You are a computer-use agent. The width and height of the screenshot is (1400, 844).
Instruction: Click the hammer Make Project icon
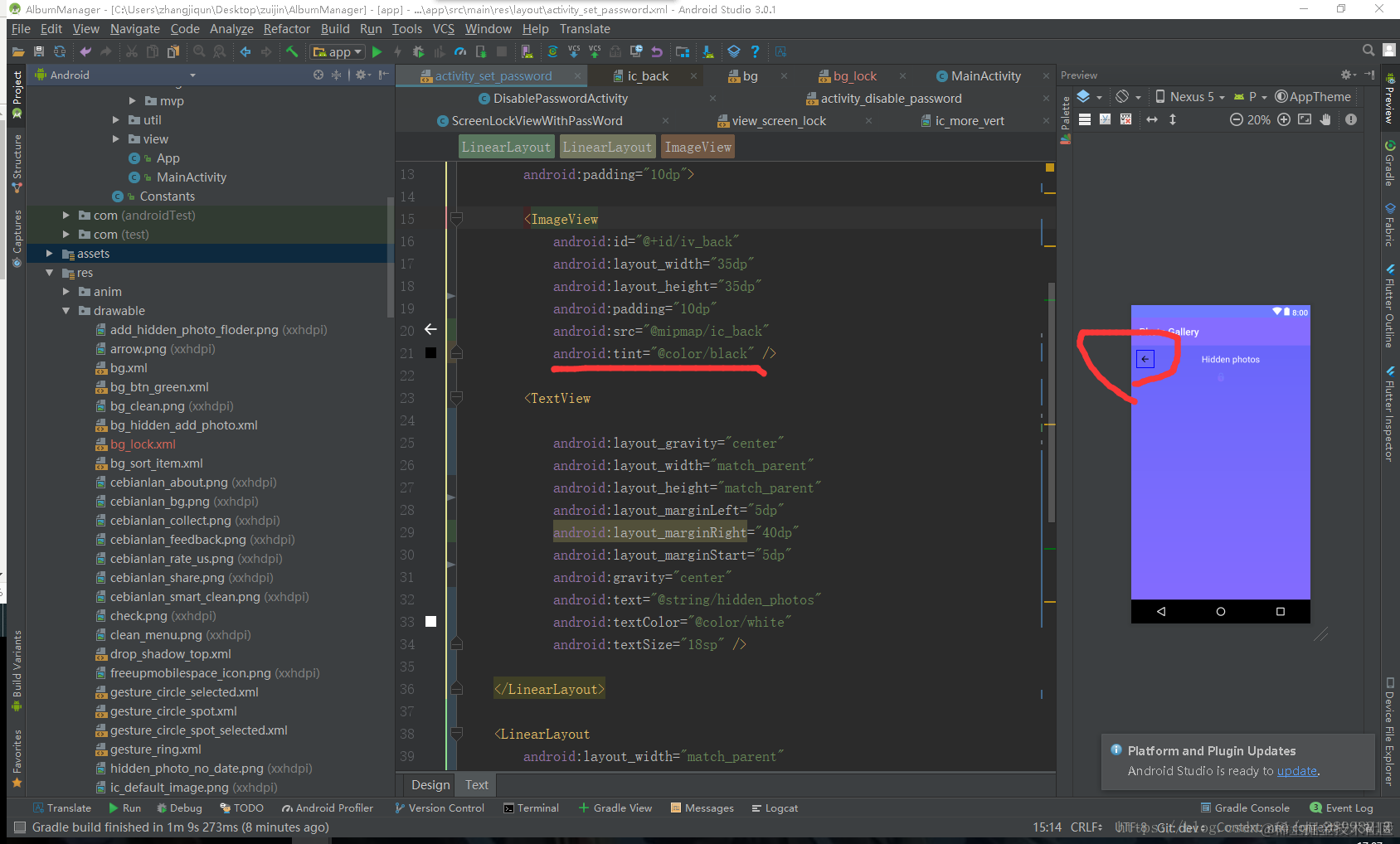(292, 52)
